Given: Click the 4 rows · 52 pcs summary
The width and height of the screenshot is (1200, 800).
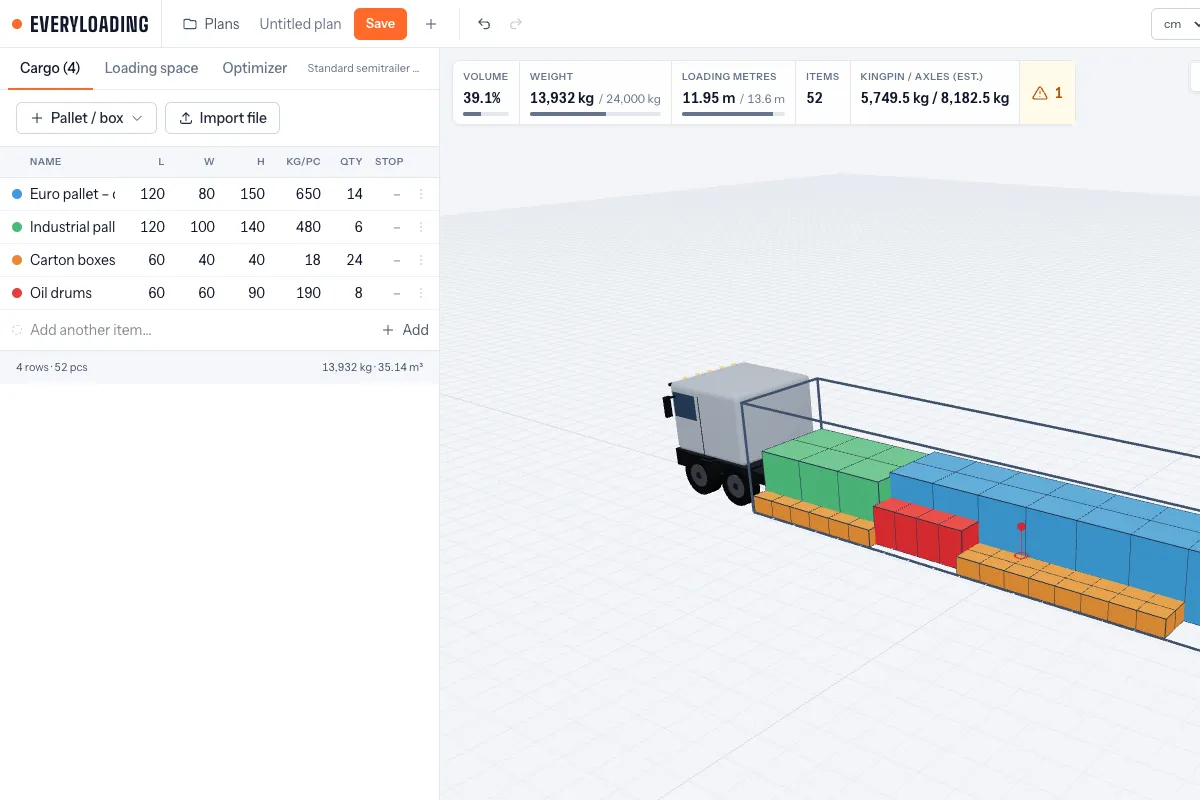Looking at the screenshot, I should click(x=52, y=367).
